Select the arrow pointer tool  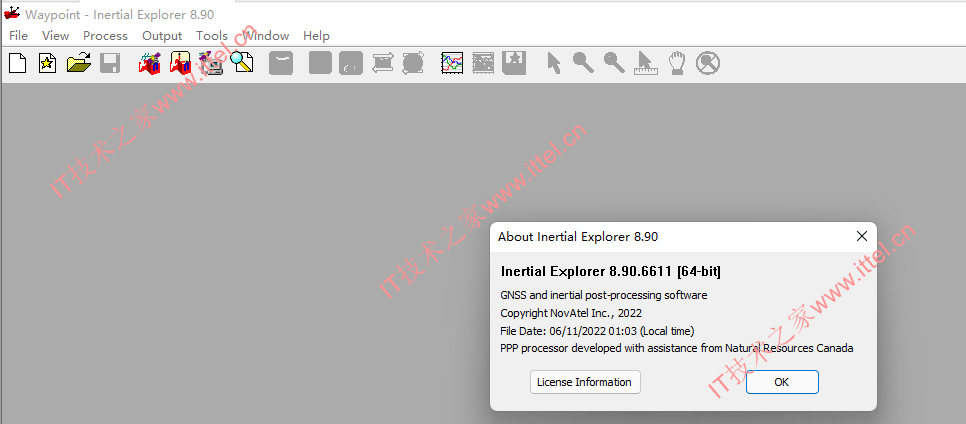(554, 63)
